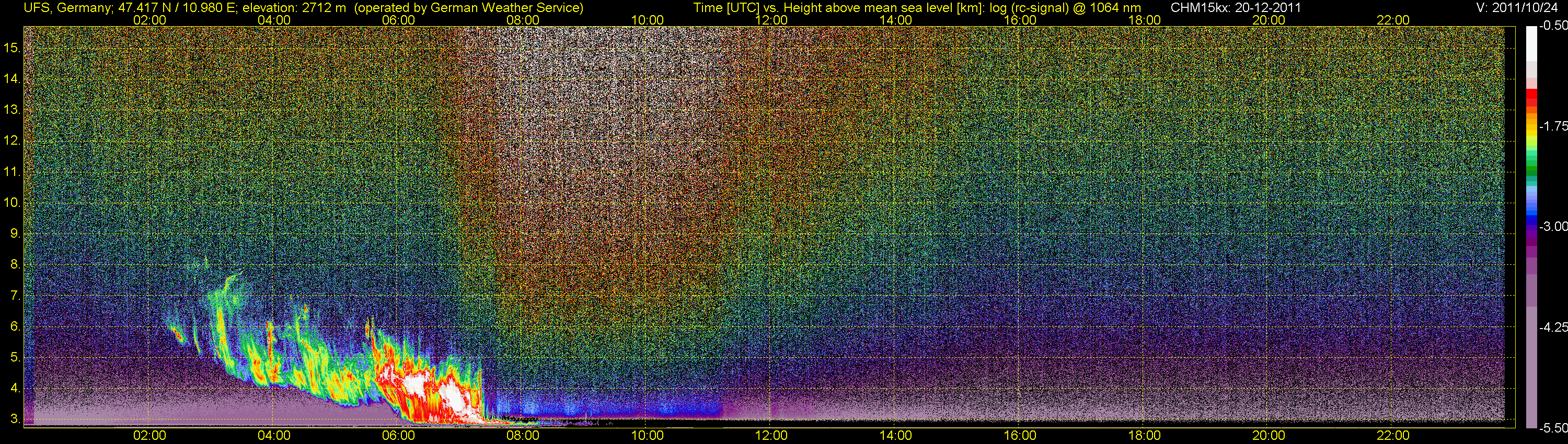Click the -0.50 colorbar scale value
This screenshot has height=444, width=1568.
point(1553,26)
